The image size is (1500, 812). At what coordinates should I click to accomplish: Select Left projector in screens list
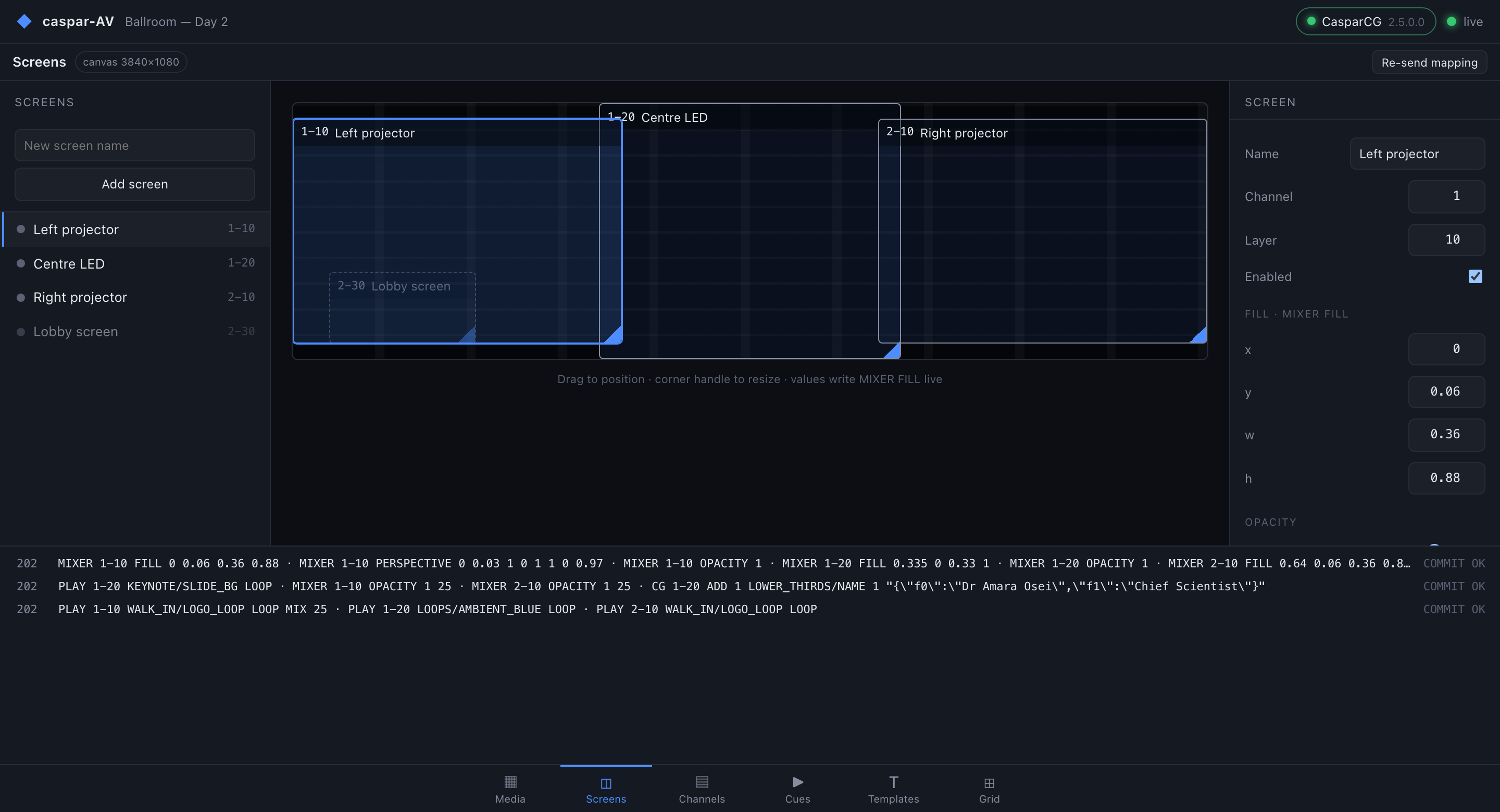point(135,230)
